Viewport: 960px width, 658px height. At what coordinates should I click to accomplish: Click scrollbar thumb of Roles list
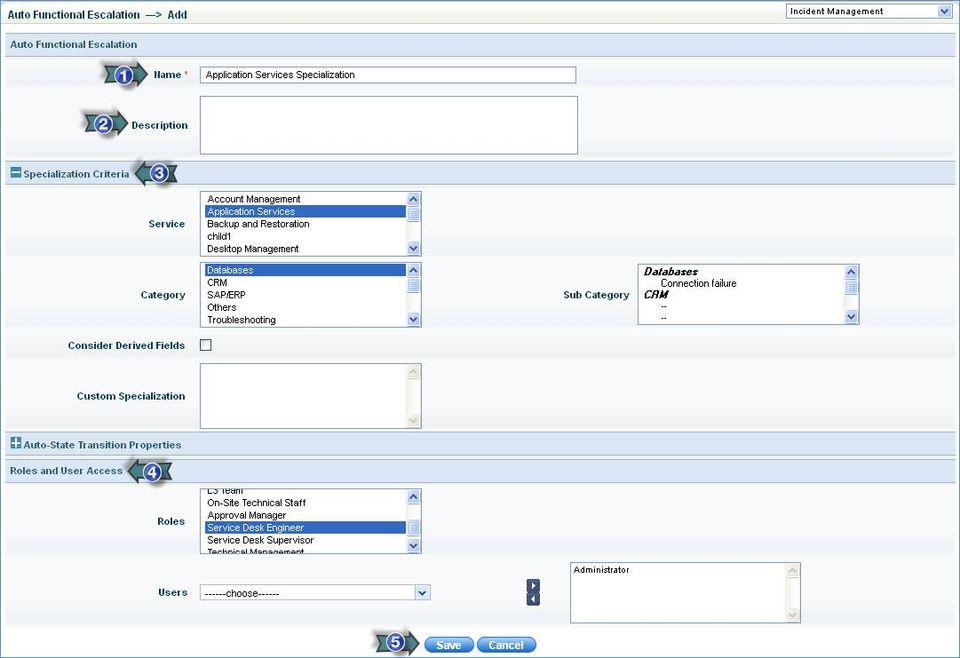coord(414,527)
